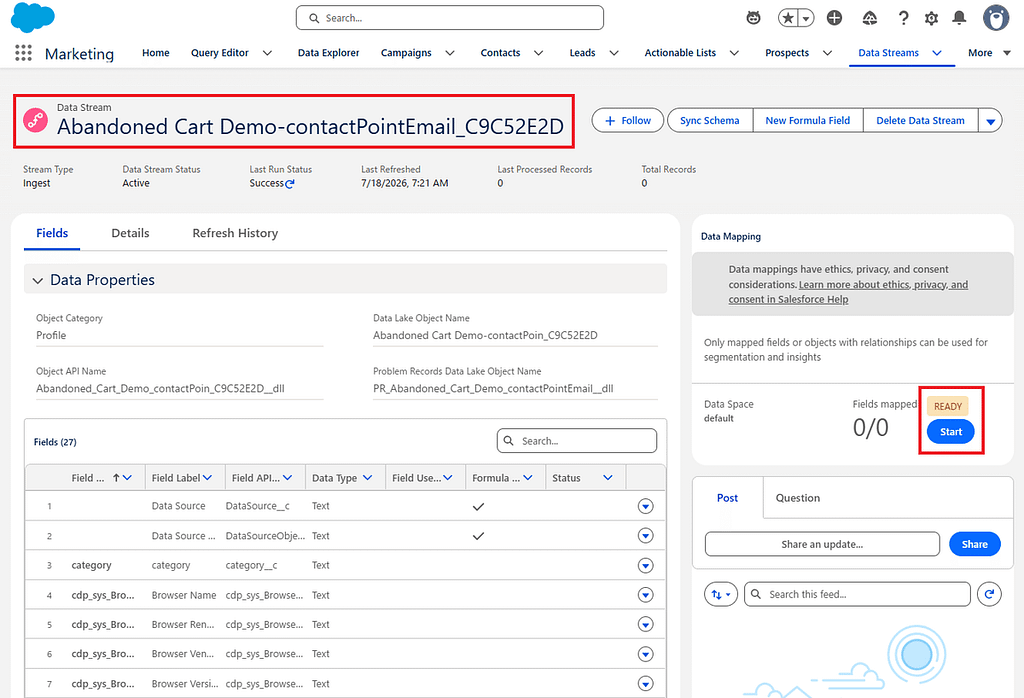
Task: Focus the Fields search box
Action: pos(577,441)
